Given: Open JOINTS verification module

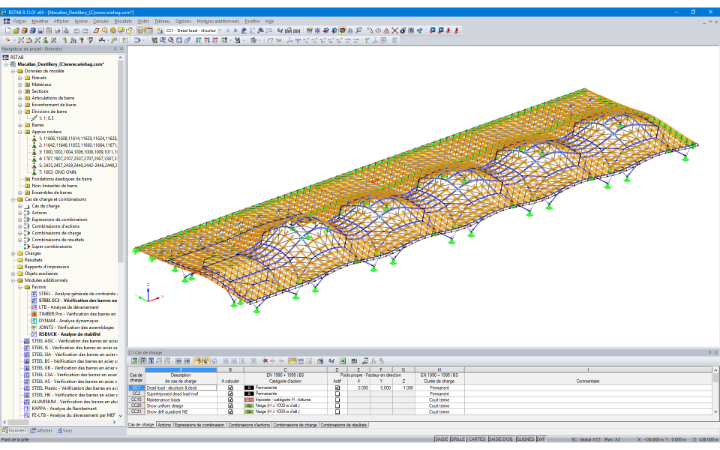Looking at the screenshot, I should pos(72,327).
